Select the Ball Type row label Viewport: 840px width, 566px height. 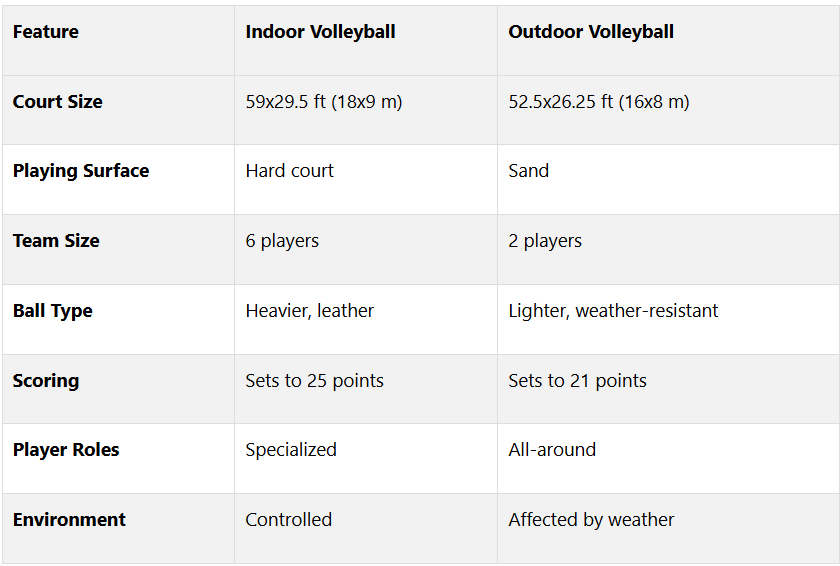(x=53, y=311)
